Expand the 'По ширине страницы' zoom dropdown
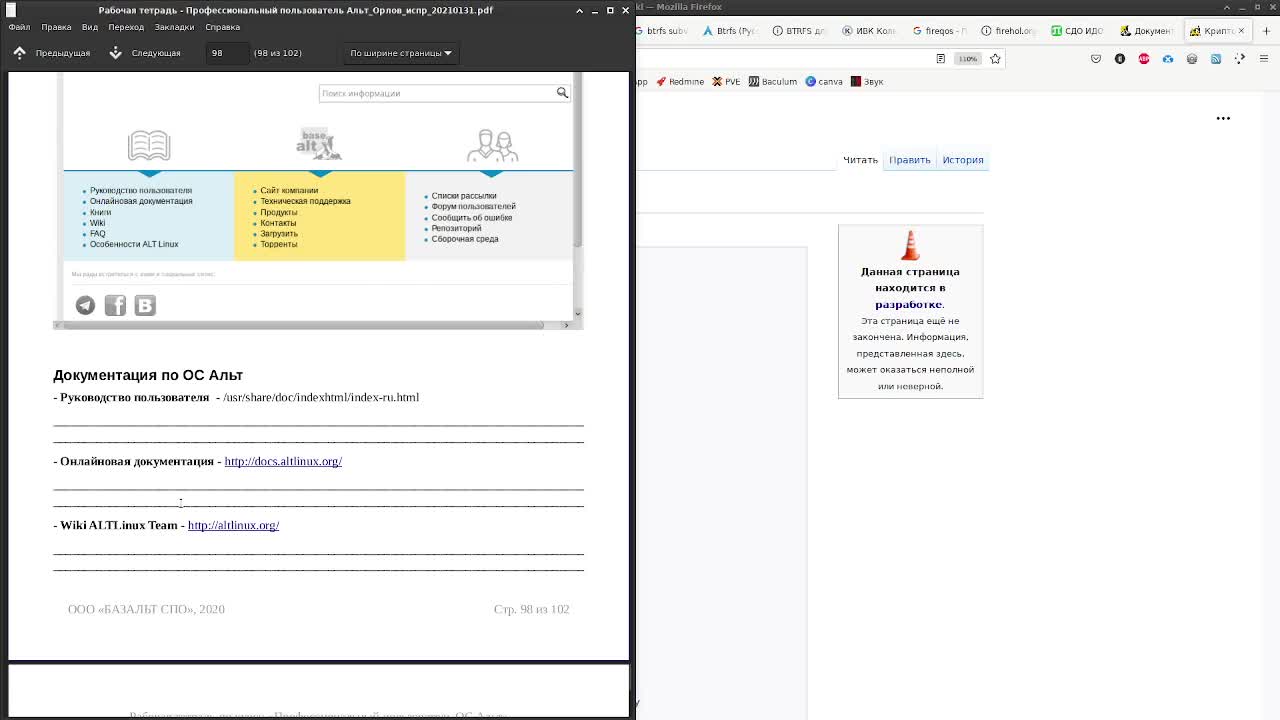This screenshot has width=1280, height=720. click(400, 53)
